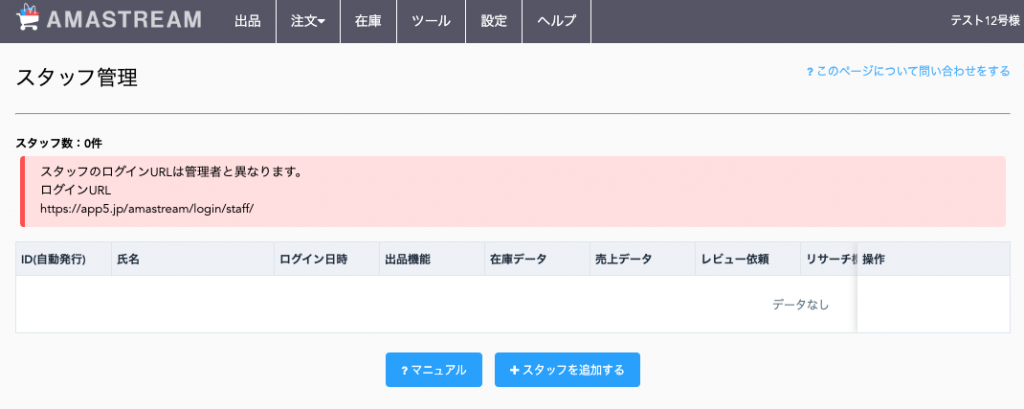The width and height of the screenshot is (1024, 409).
Task: Open the ヘルプ menu
Action: pyautogui.click(x=556, y=21)
